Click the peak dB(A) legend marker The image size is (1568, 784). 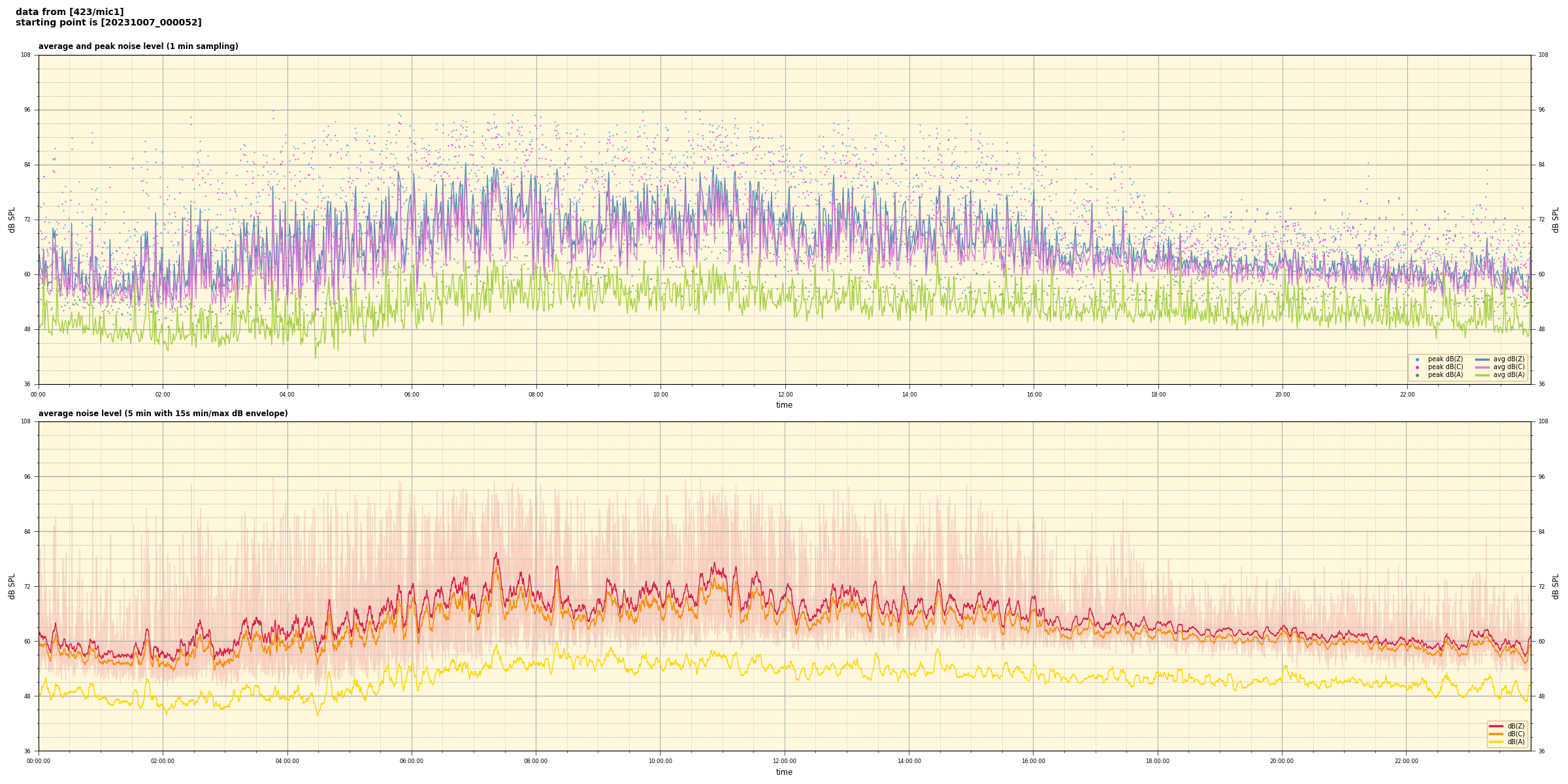tap(1417, 375)
